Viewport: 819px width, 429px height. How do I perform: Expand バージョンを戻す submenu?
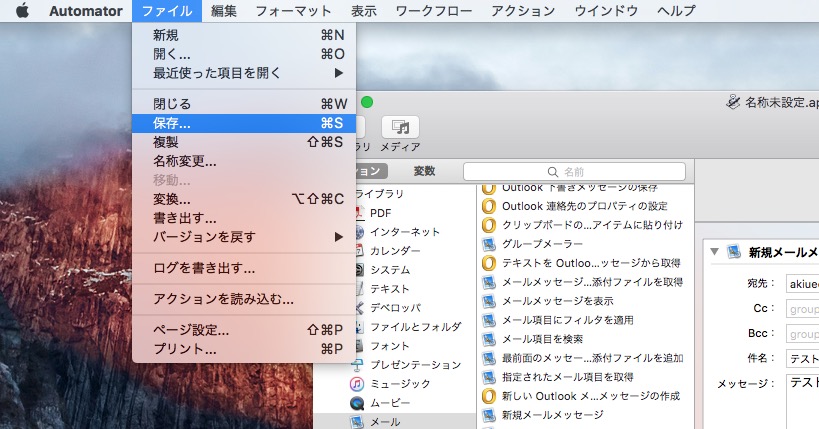point(244,237)
